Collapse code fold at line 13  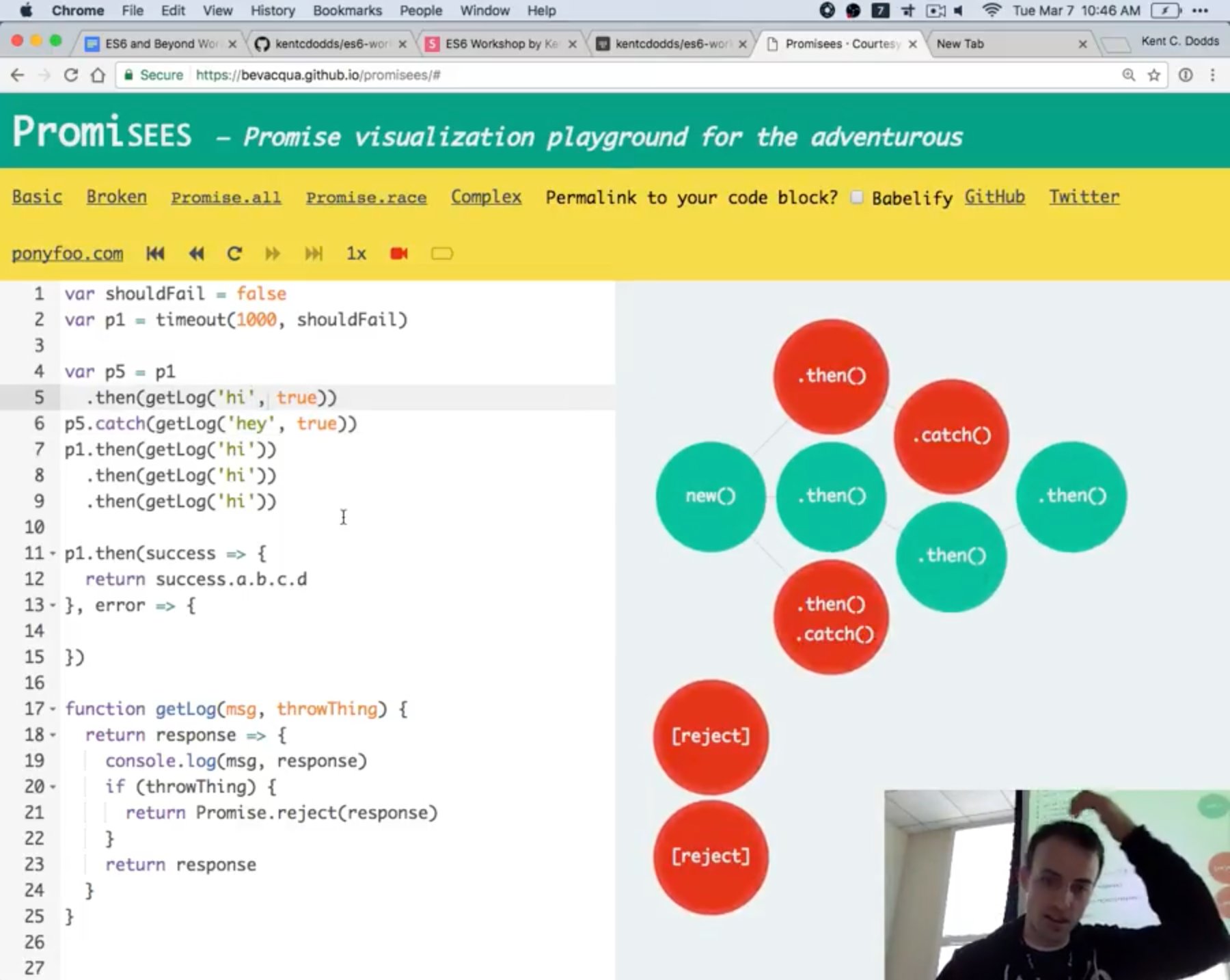point(53,605)
